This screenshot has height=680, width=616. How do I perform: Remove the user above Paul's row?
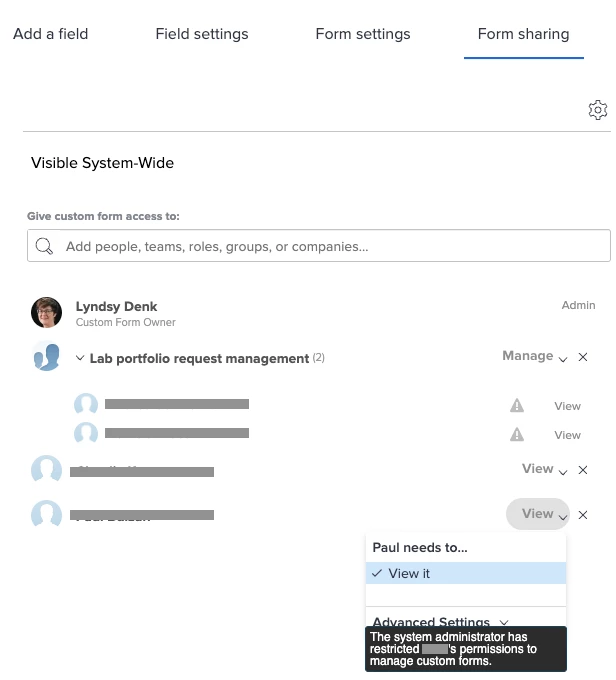click(x=583, y=470)
